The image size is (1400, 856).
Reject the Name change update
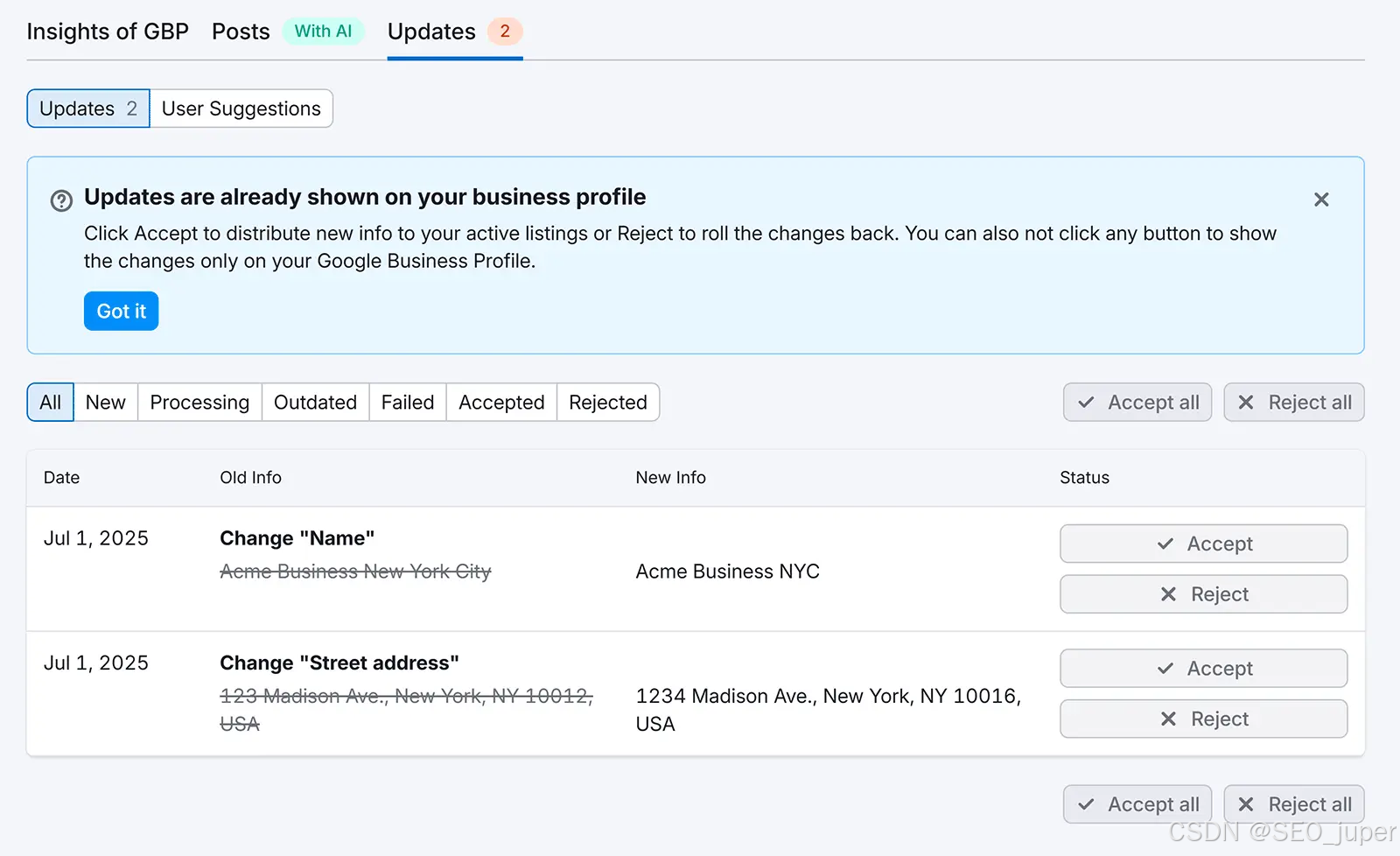tap(1203, 594)
